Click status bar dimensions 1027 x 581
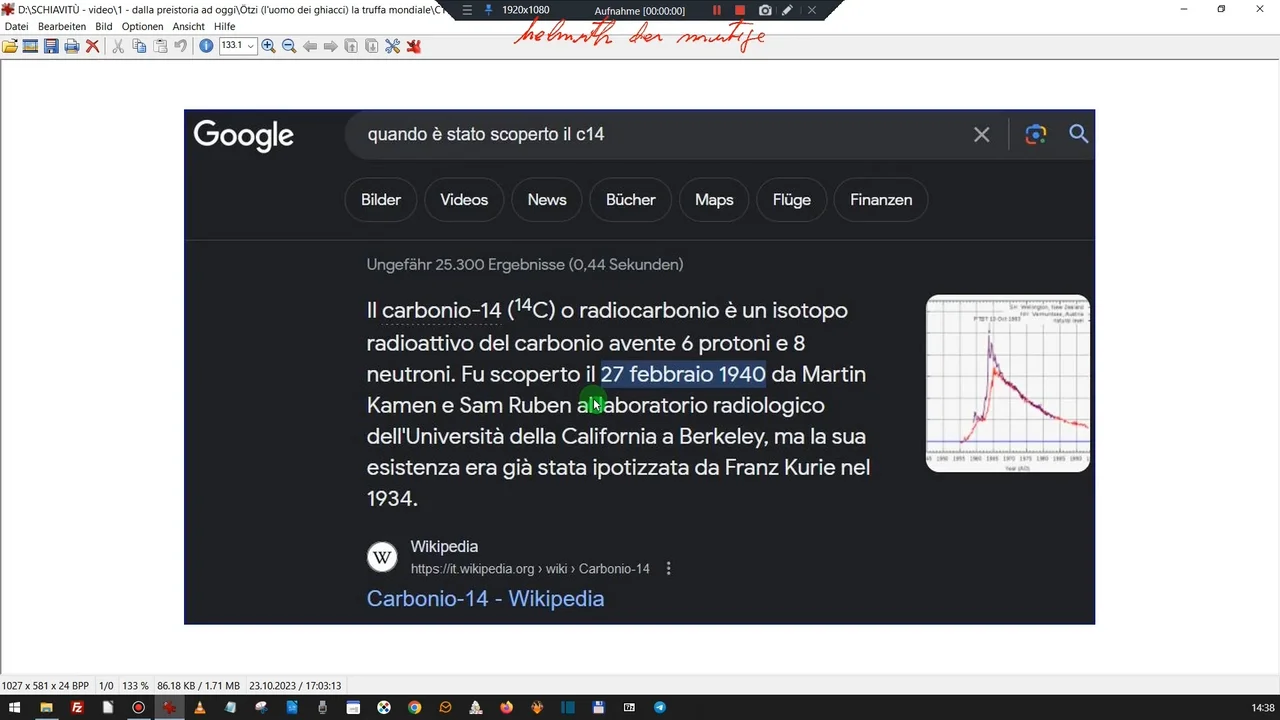The width and height of the screenshot is (1280, 720). pos(45,686)
